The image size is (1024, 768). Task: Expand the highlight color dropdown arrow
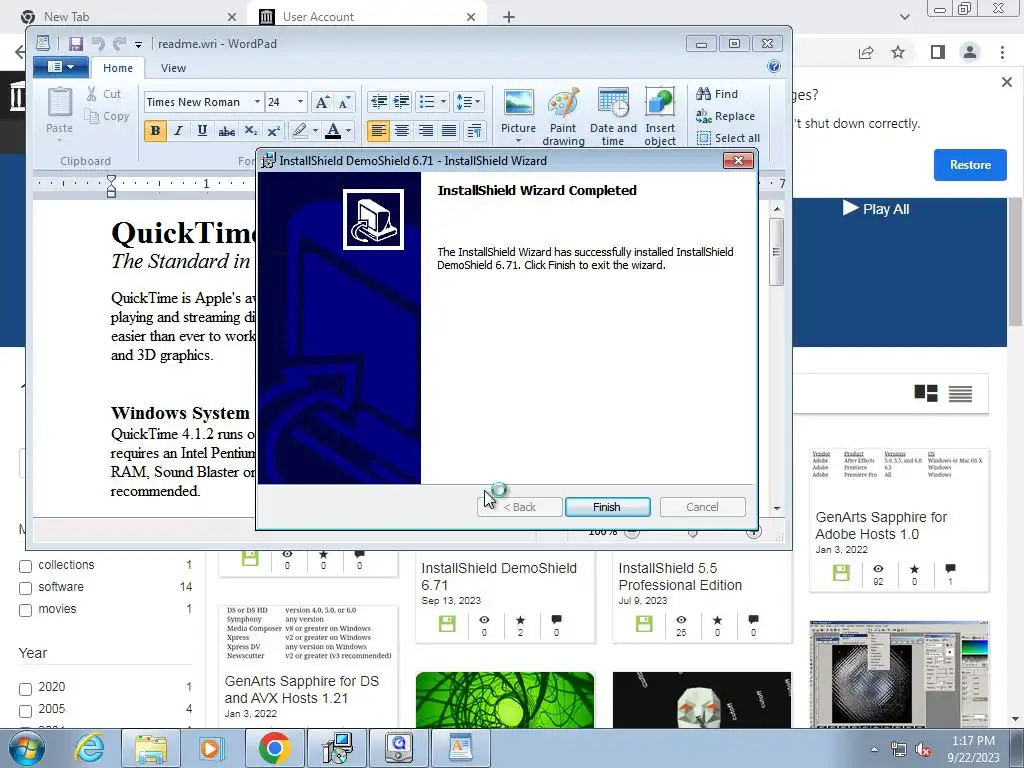(315, 131)
